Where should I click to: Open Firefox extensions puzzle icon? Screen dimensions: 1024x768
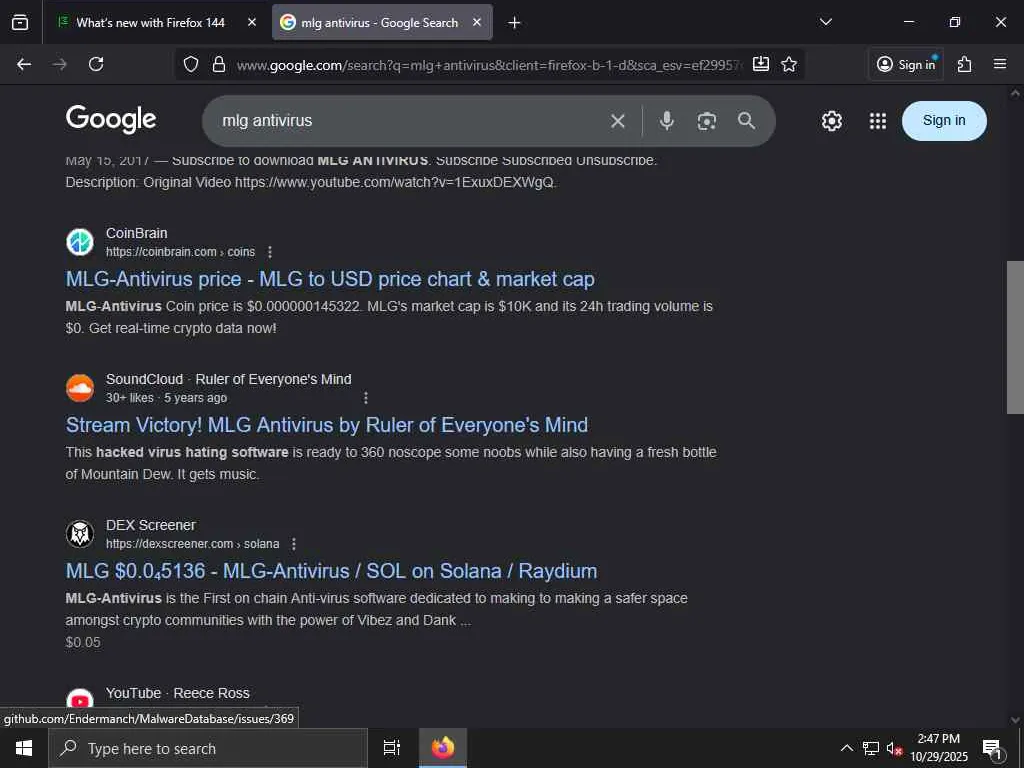coord(965,64)
